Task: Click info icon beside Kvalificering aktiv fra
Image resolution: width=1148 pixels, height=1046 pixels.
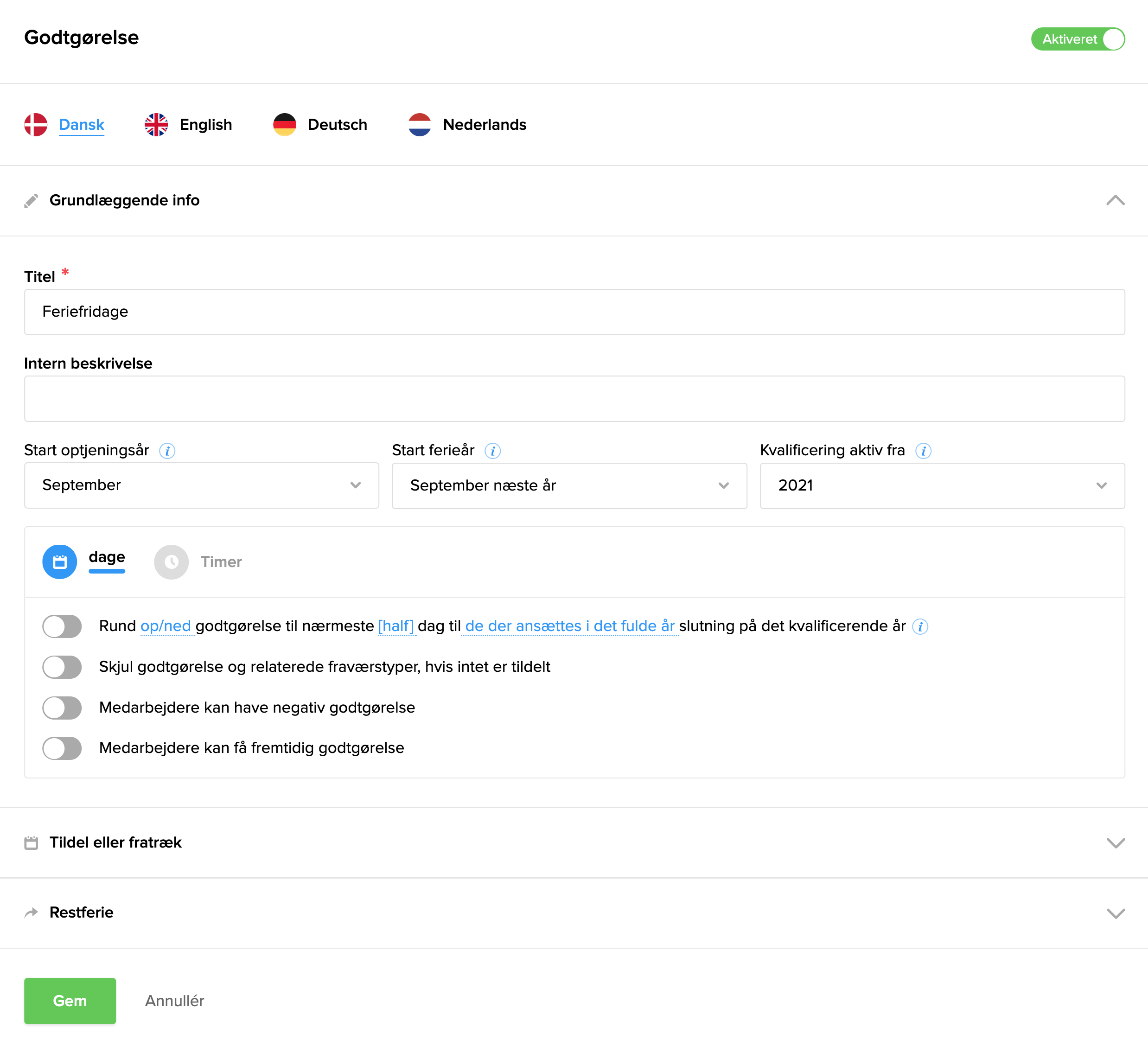Action: click(x=923, y=451)
